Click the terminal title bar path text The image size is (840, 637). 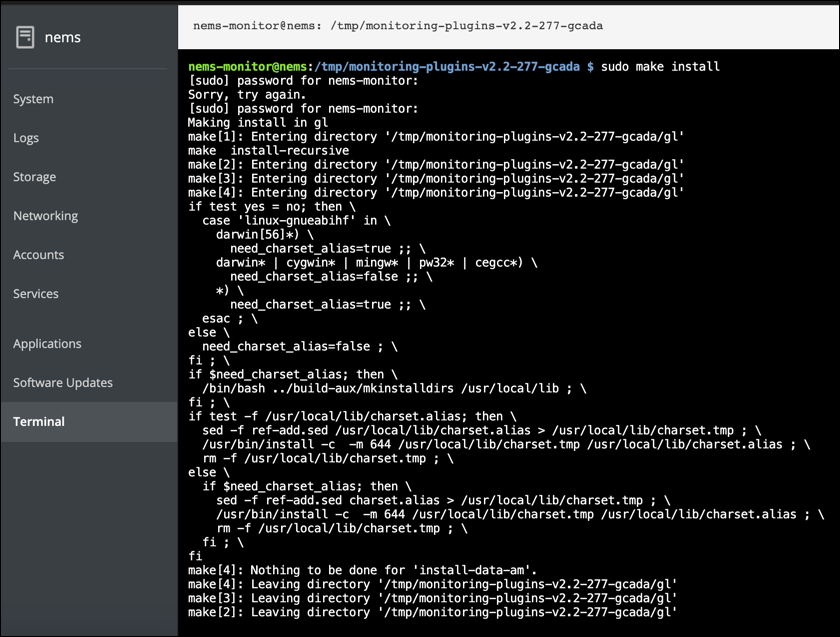(x=397, y=26)
